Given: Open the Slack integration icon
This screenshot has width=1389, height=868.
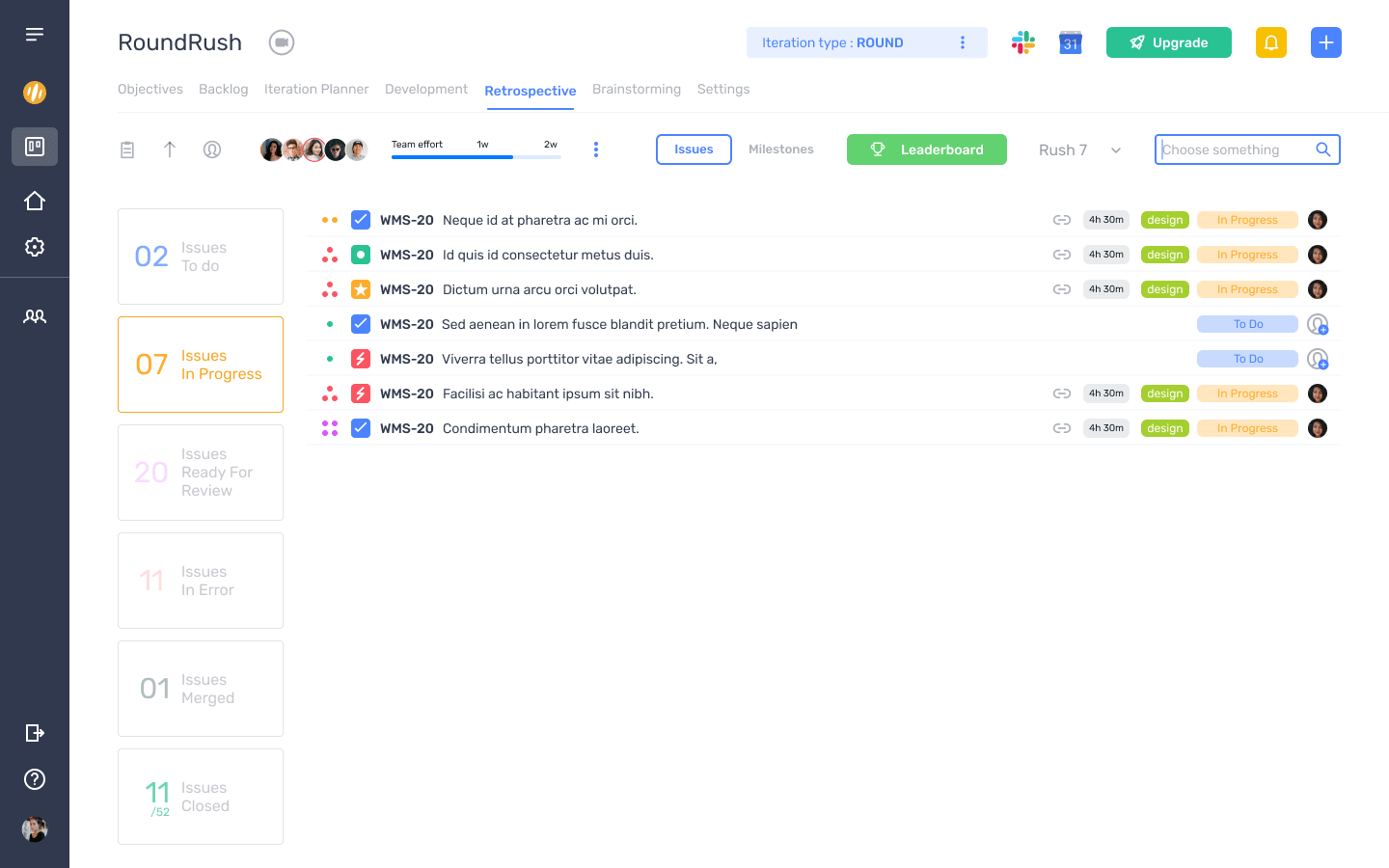Looking at the screenshot, I should [x=1023, y=42].
